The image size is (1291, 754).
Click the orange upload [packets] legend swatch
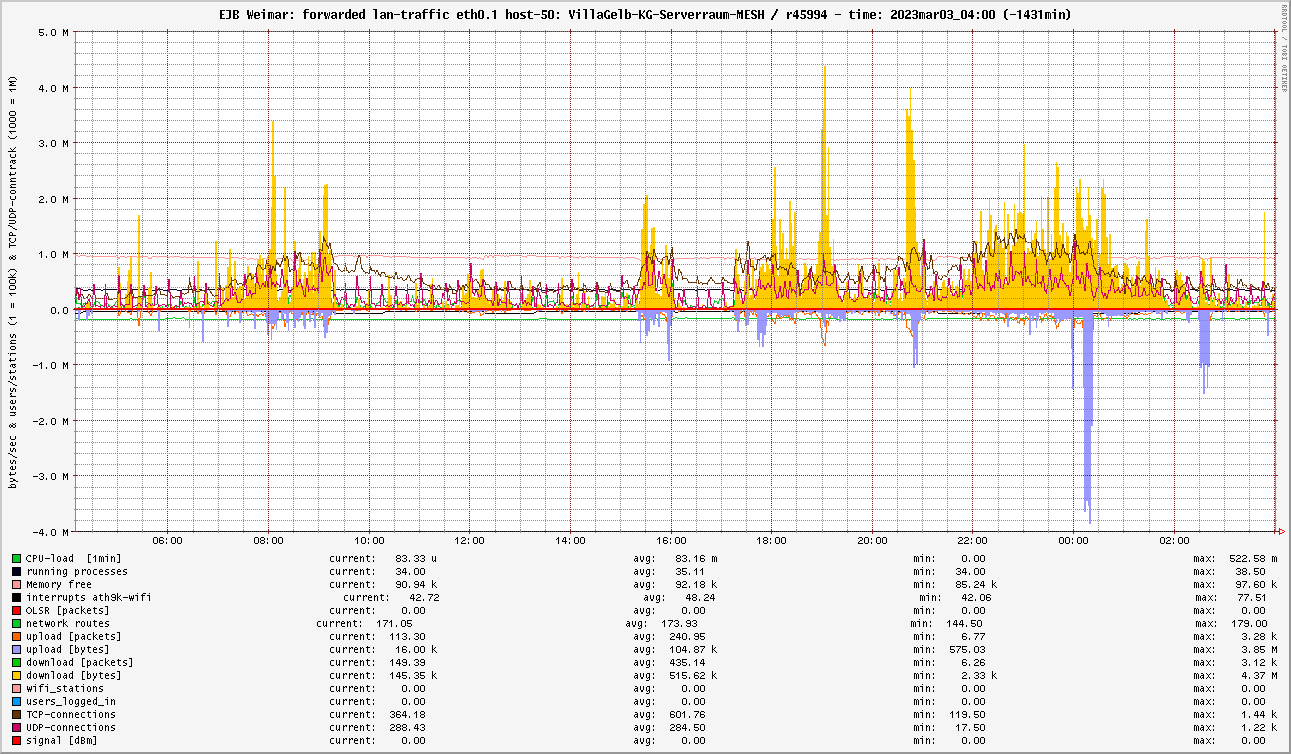click(x=16, y=636)
